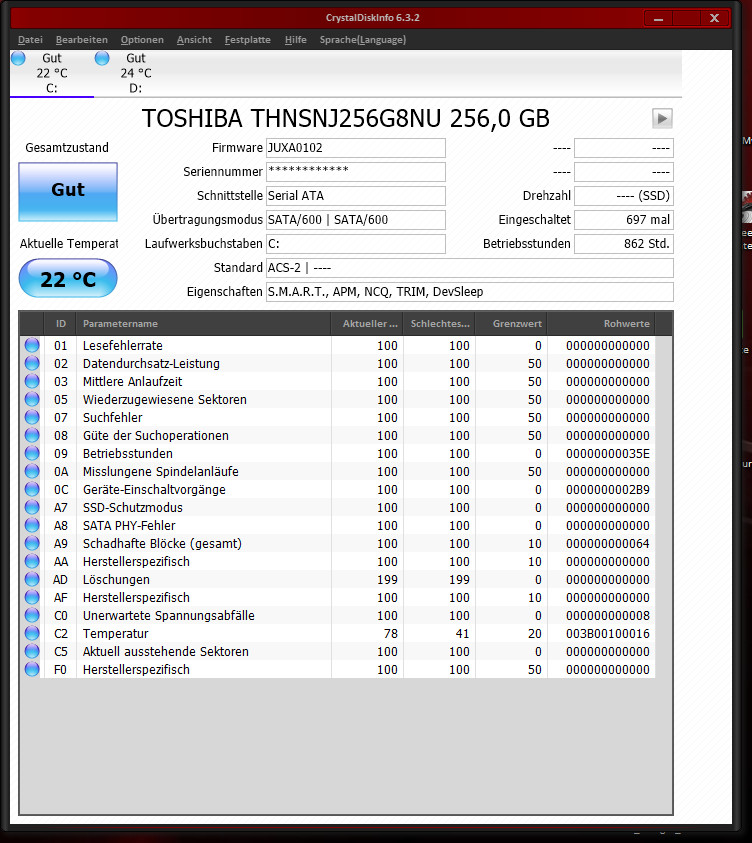The width and height of the screenshot is (752, 843).
Task: Switch to drive C: tab
Action: pyautogui.click(x=52, y=73)
